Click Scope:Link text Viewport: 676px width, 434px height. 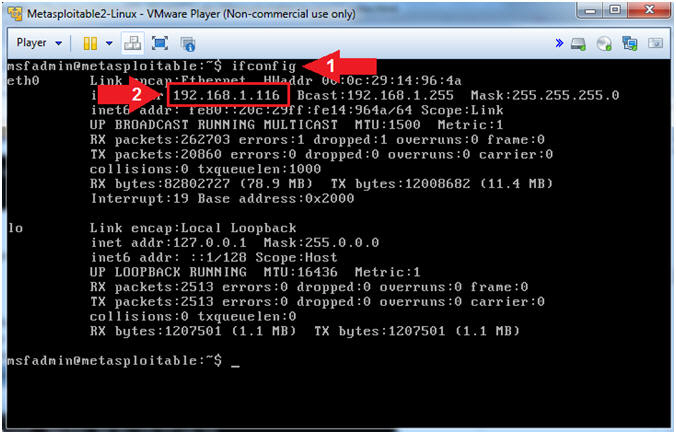pos(462,110)
